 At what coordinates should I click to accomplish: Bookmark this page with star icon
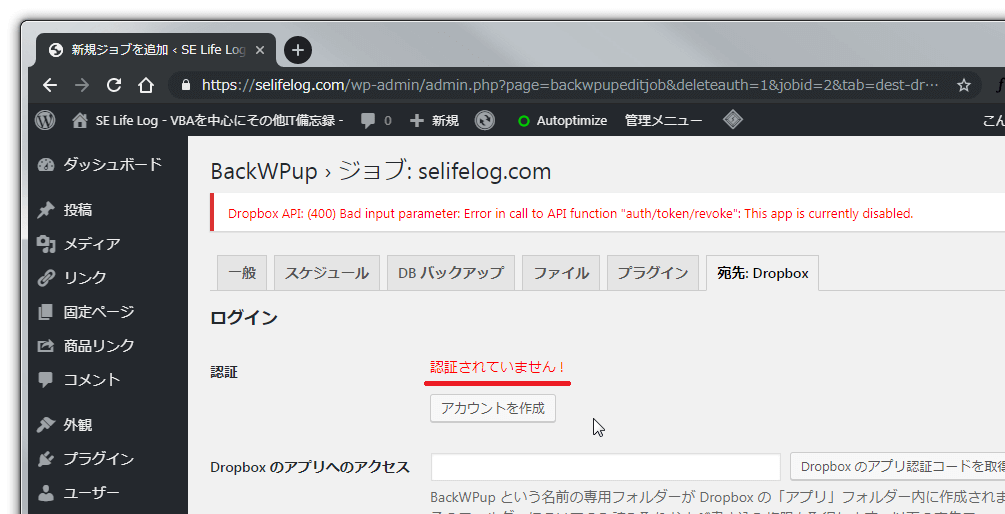click(964, 85)
